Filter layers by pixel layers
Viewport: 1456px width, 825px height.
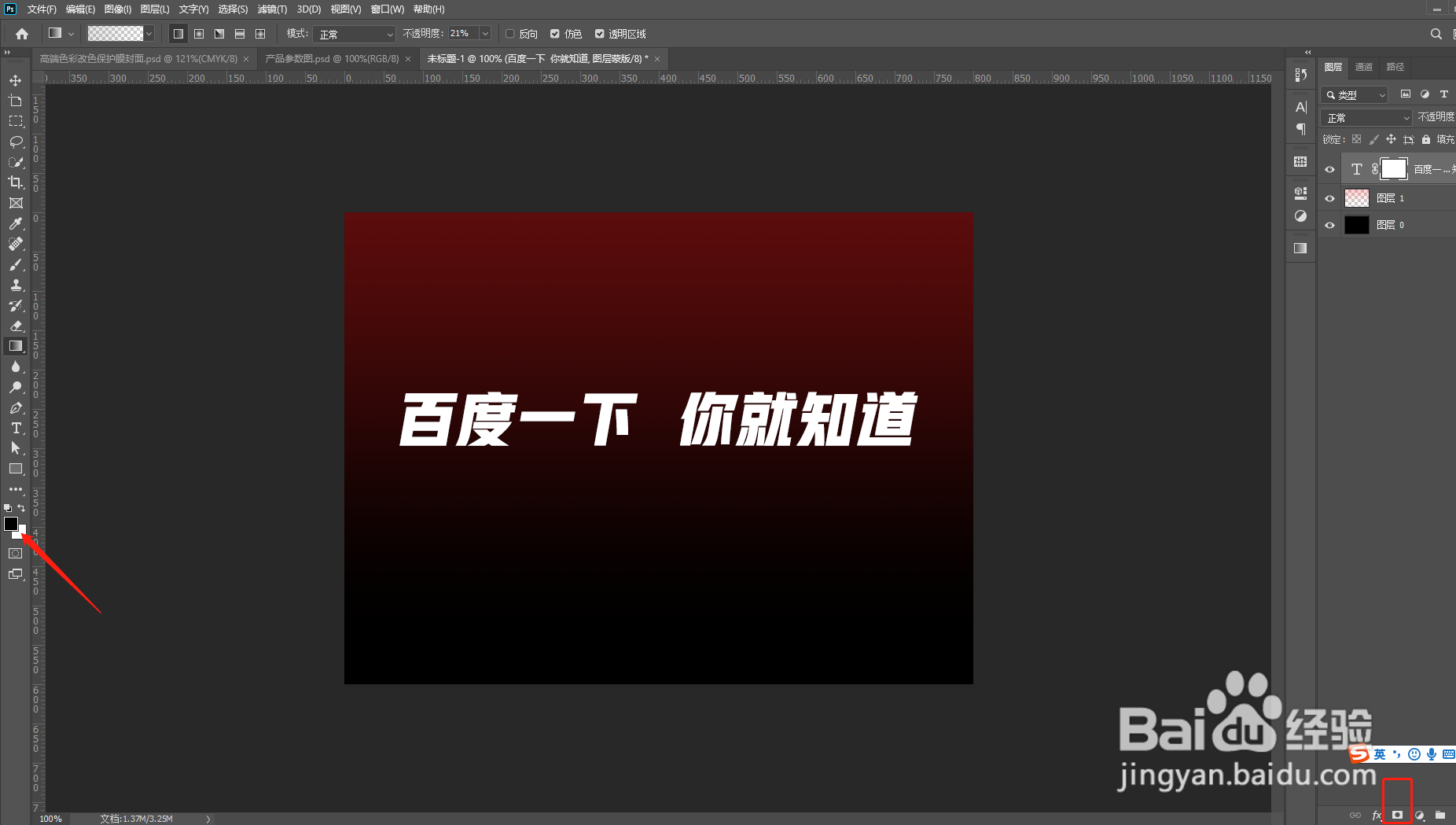click(x=1405, y=94)
